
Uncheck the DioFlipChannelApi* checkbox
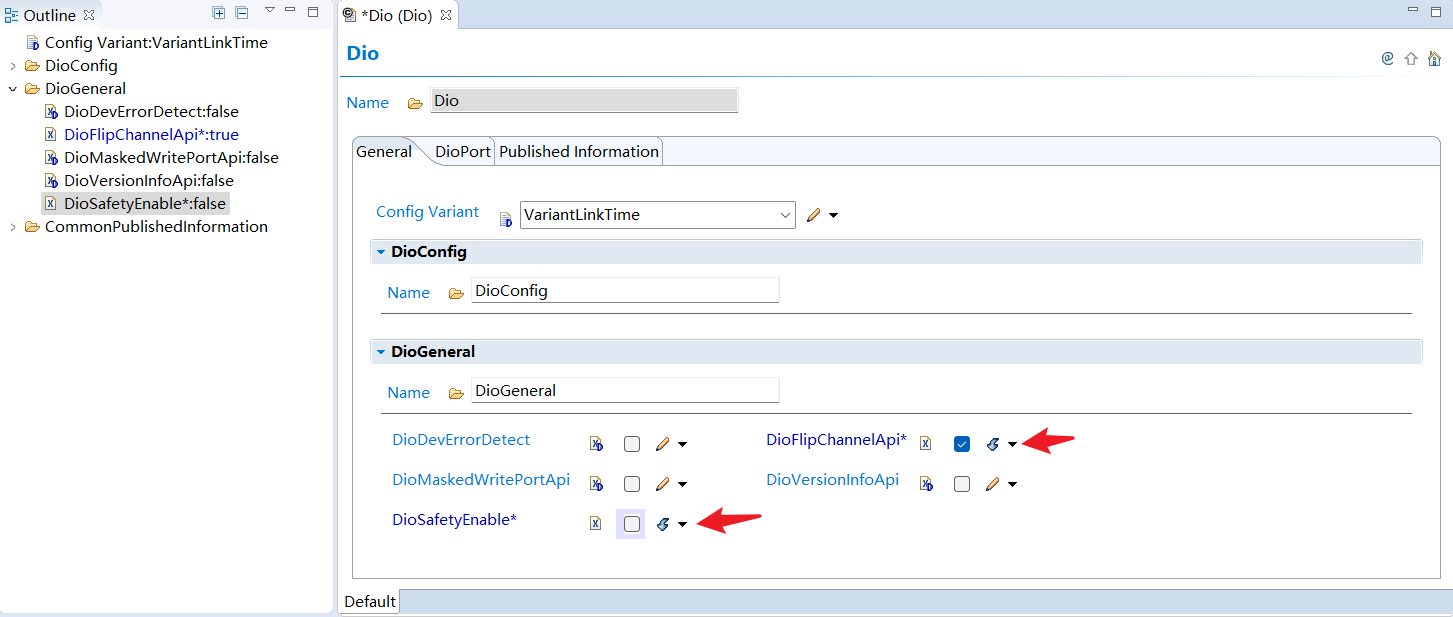[x=962, y=444]
